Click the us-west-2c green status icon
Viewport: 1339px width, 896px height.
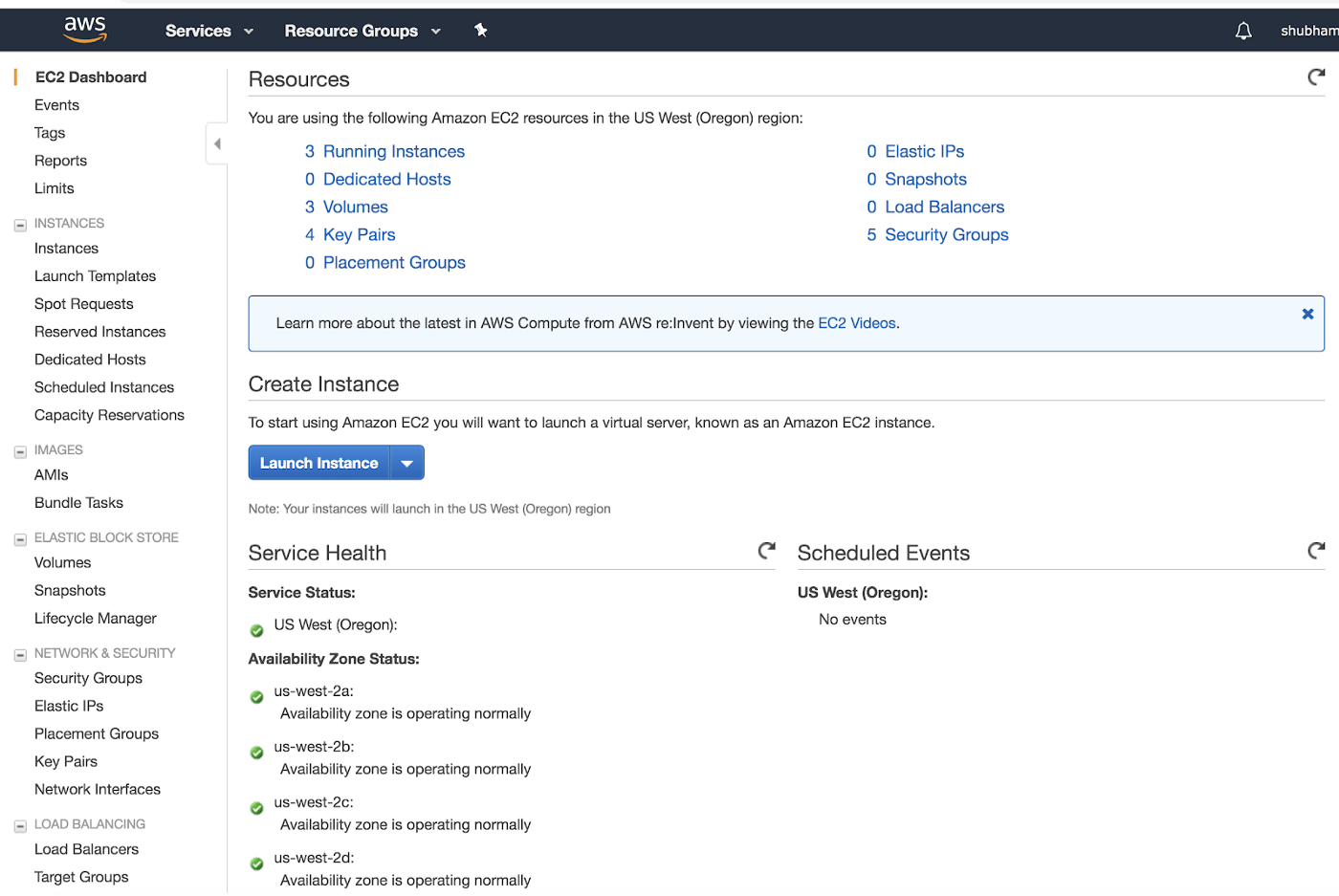click(x=256, y=808)
